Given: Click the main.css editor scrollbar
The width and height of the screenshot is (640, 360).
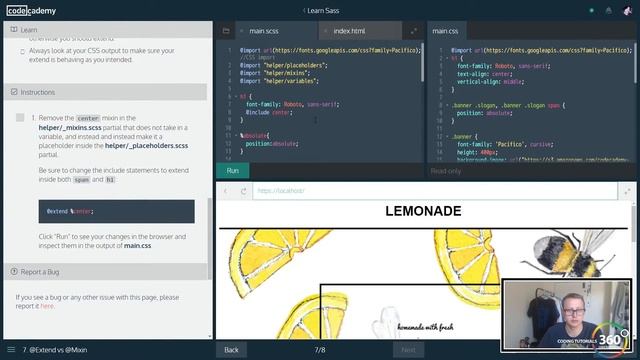Looking at the screenshot, I should coord(635,62).
